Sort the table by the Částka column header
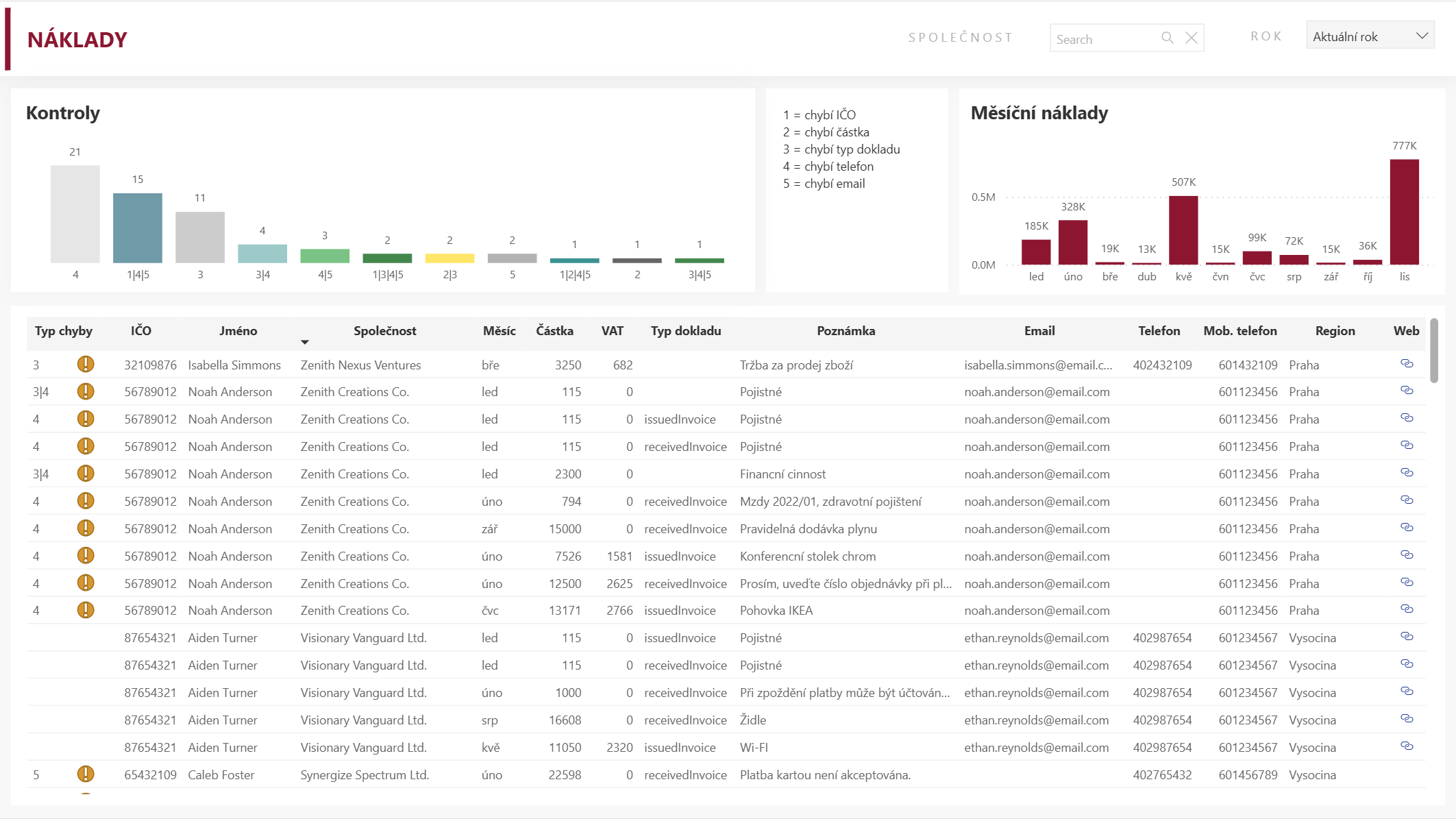This screenshot has height=819, width=1456. 555,330
